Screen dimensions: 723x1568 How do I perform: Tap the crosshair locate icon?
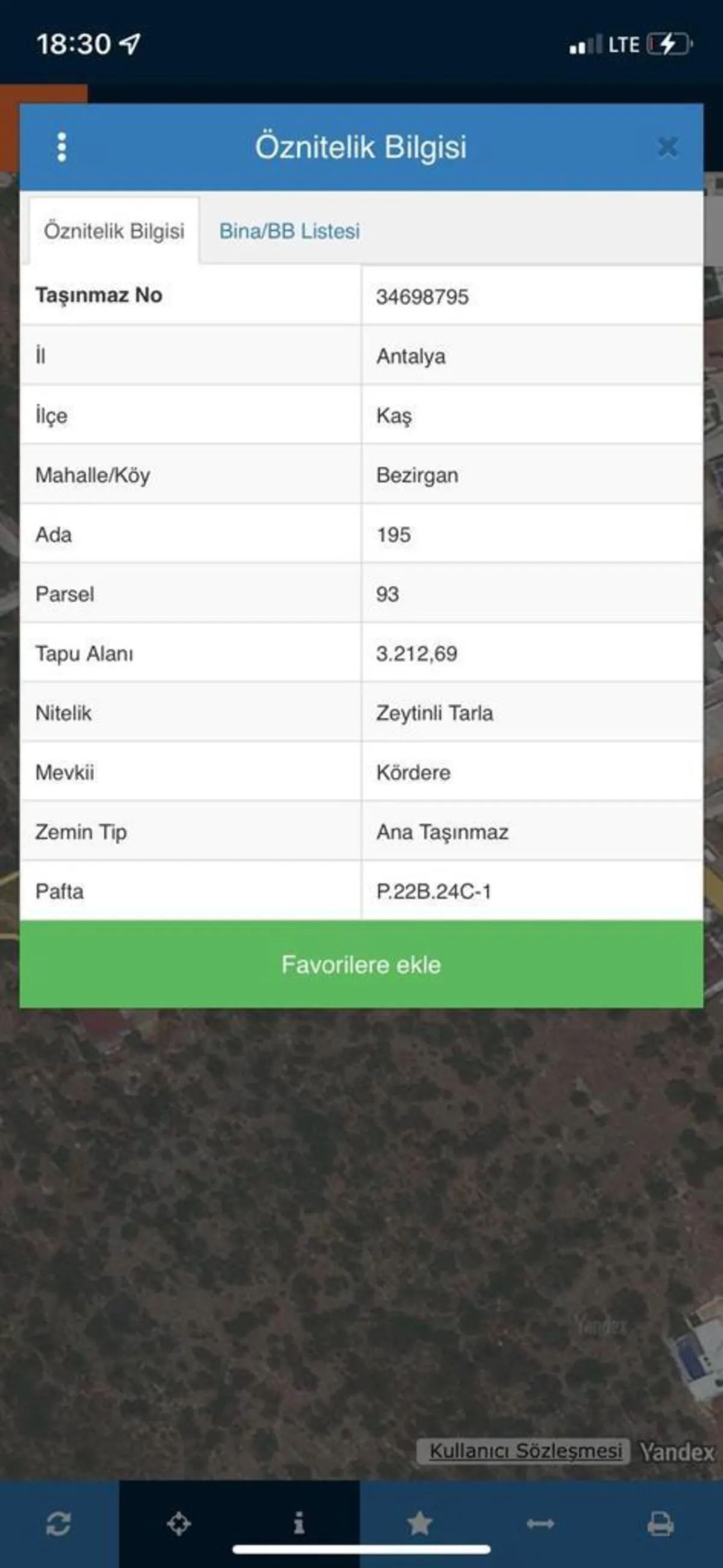tap(179, 1523)
